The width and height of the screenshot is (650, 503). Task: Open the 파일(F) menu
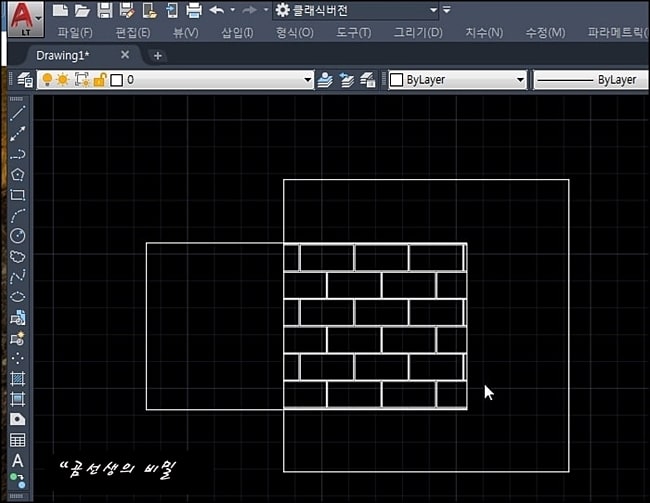[75, 32]
